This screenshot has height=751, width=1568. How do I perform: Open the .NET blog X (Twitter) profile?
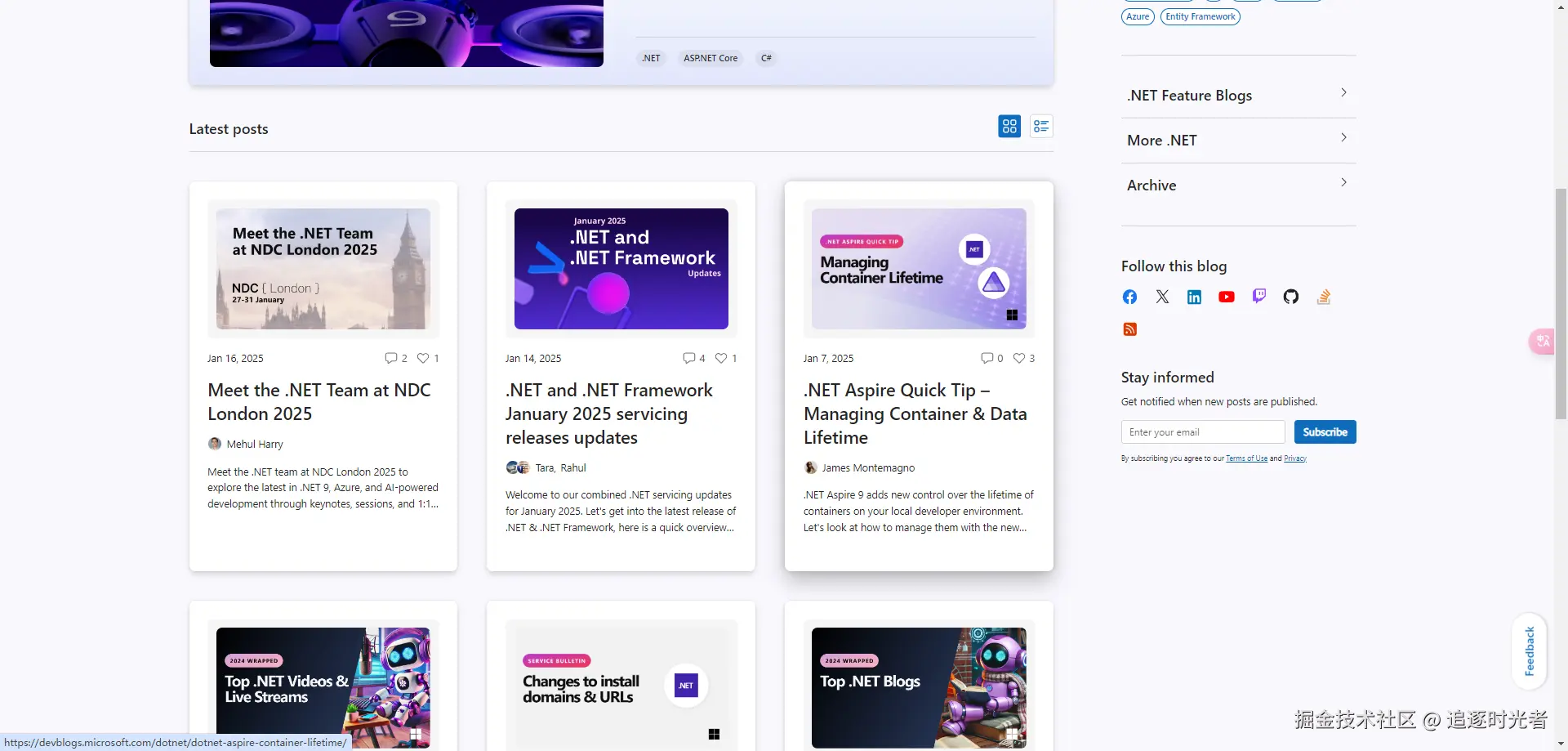[x=1162, y=297]
